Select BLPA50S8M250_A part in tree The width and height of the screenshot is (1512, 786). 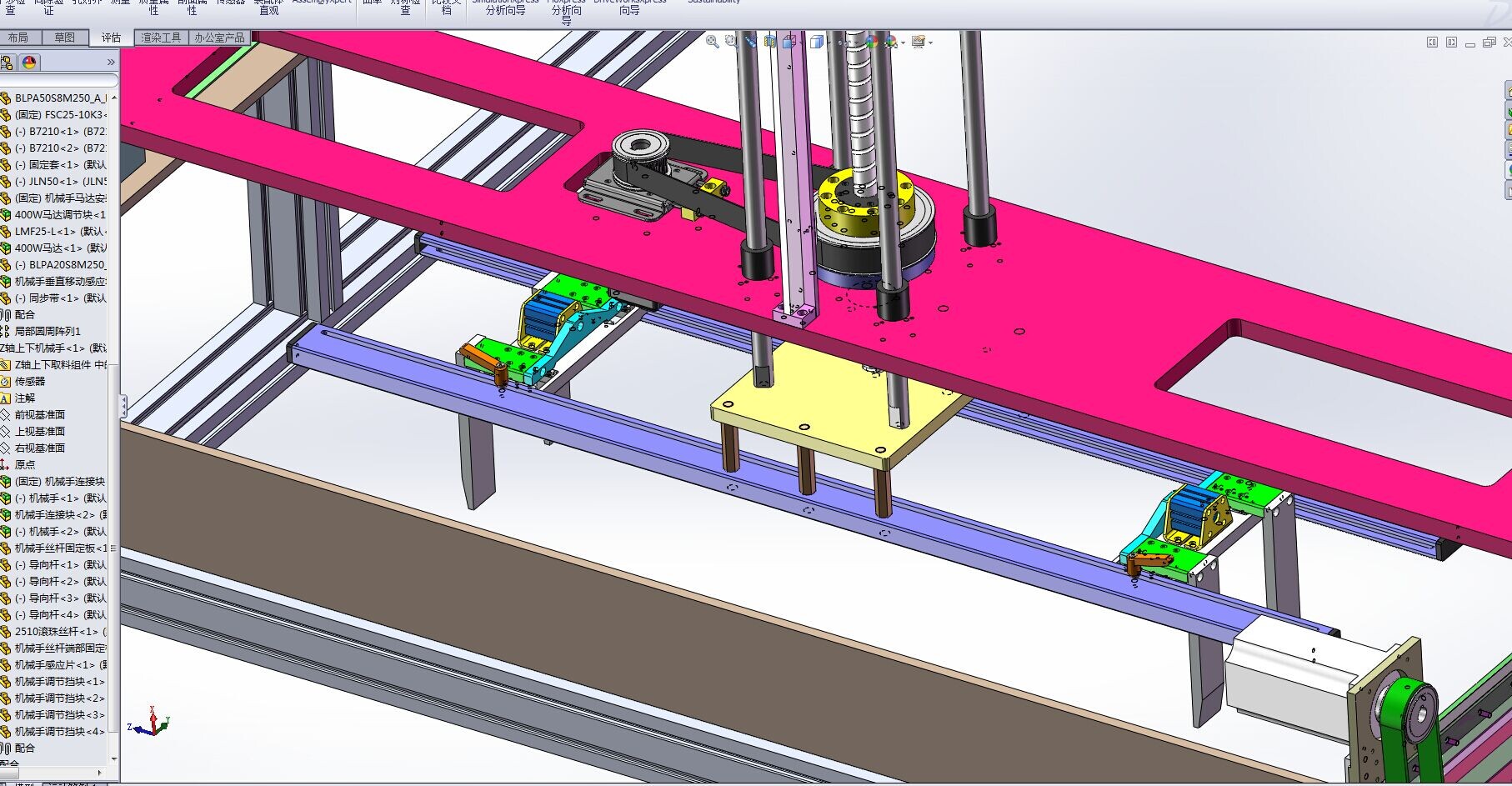[60, 98]
